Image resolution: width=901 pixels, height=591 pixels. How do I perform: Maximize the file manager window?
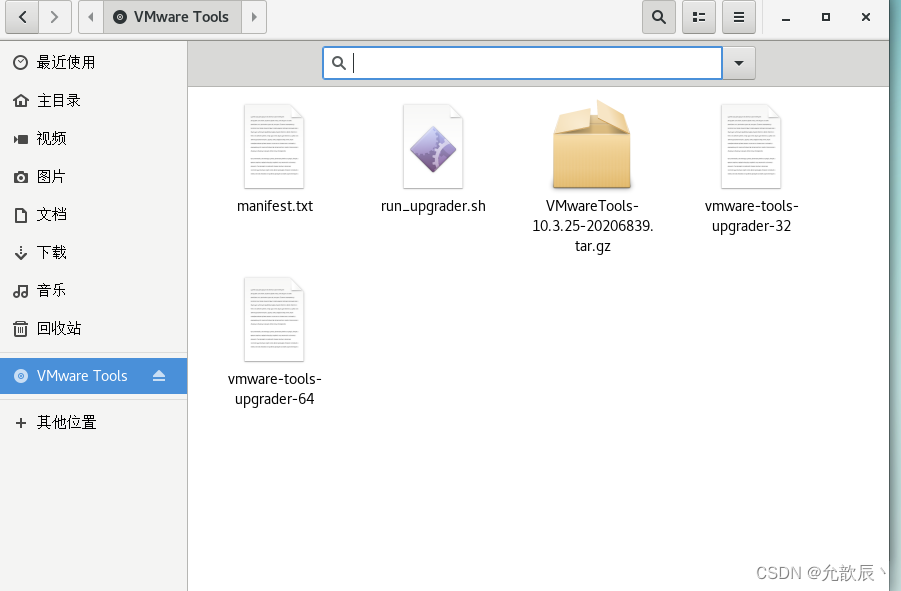(x=826, y=17)
